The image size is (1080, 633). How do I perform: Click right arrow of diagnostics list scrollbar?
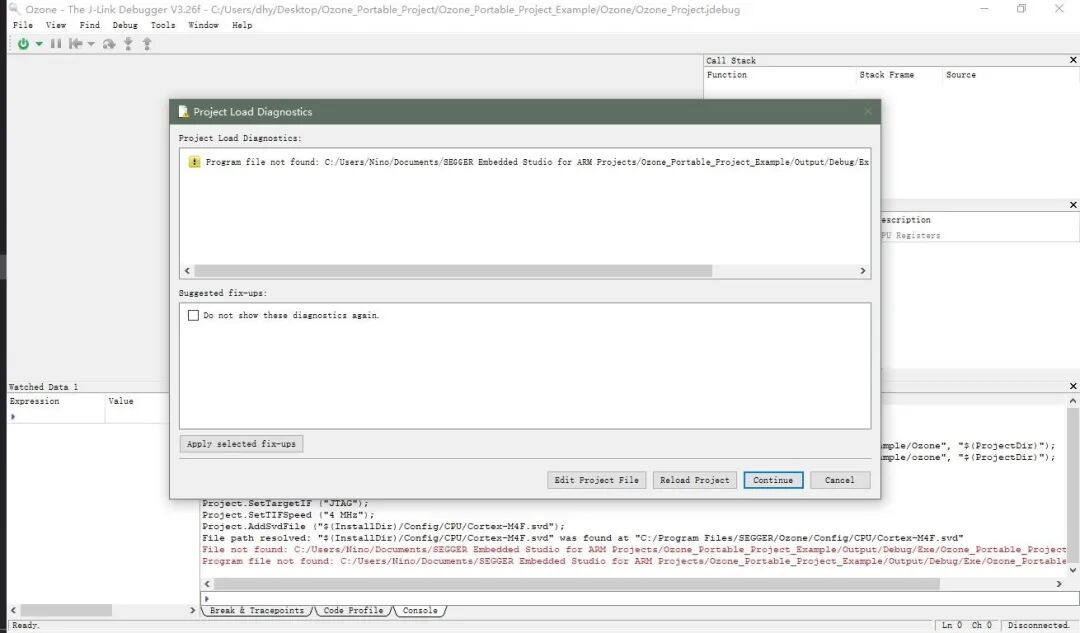(x=862, y=271)
